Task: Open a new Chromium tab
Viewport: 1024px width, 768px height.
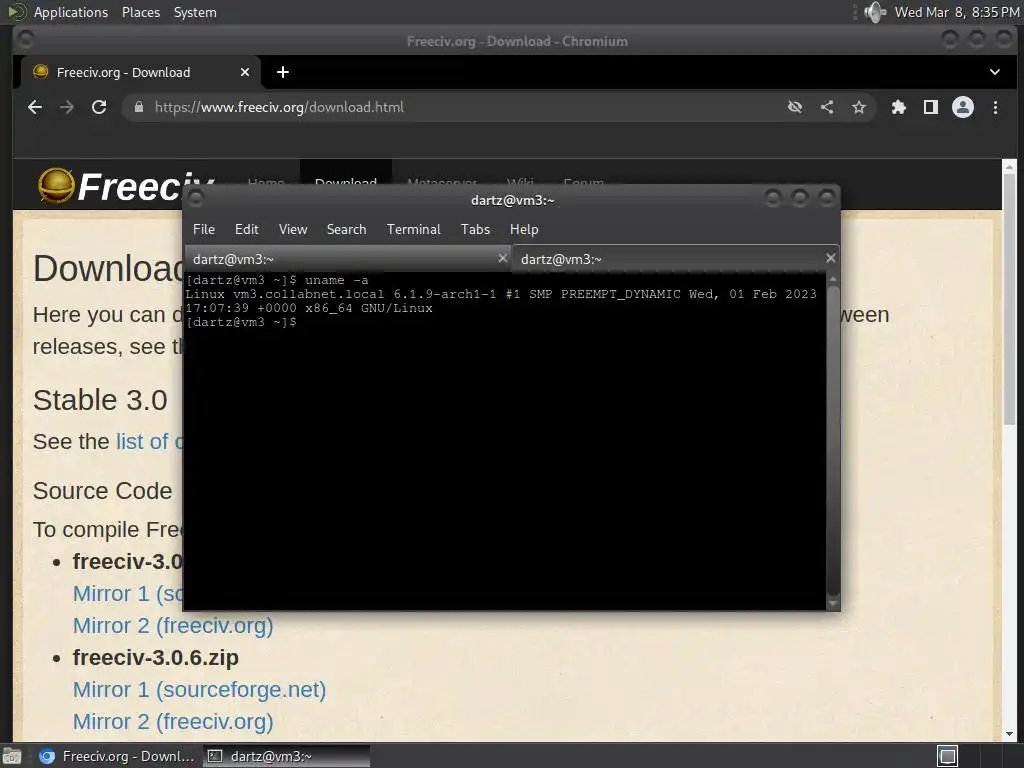Action: click(x=283, y=72)
